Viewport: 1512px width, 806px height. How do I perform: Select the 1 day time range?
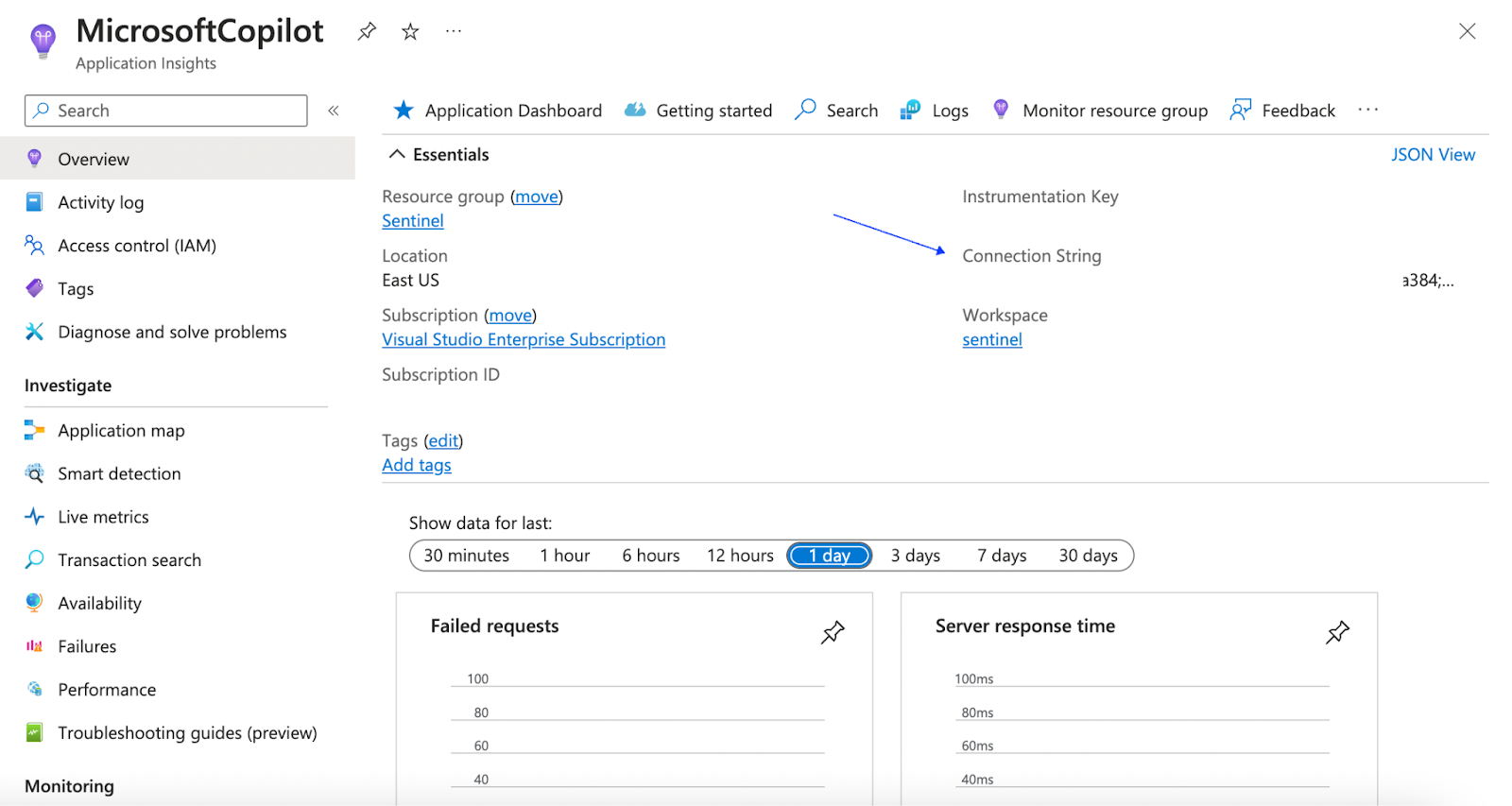[829, 556]
